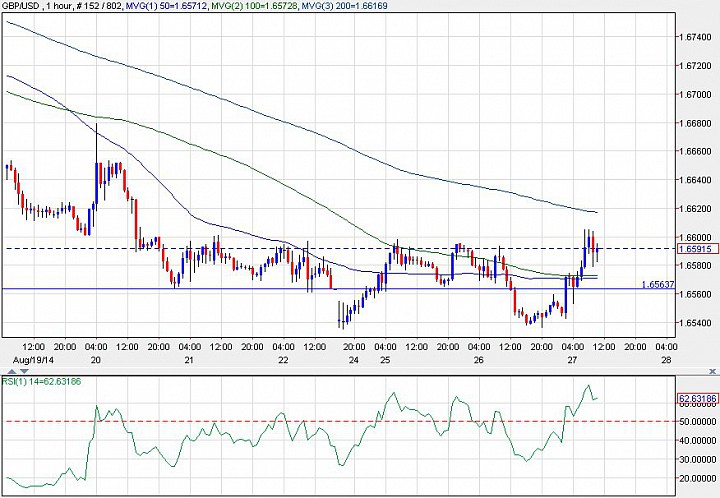Click the RSI 50.00000 axis level label

click(x=697, y=421)
